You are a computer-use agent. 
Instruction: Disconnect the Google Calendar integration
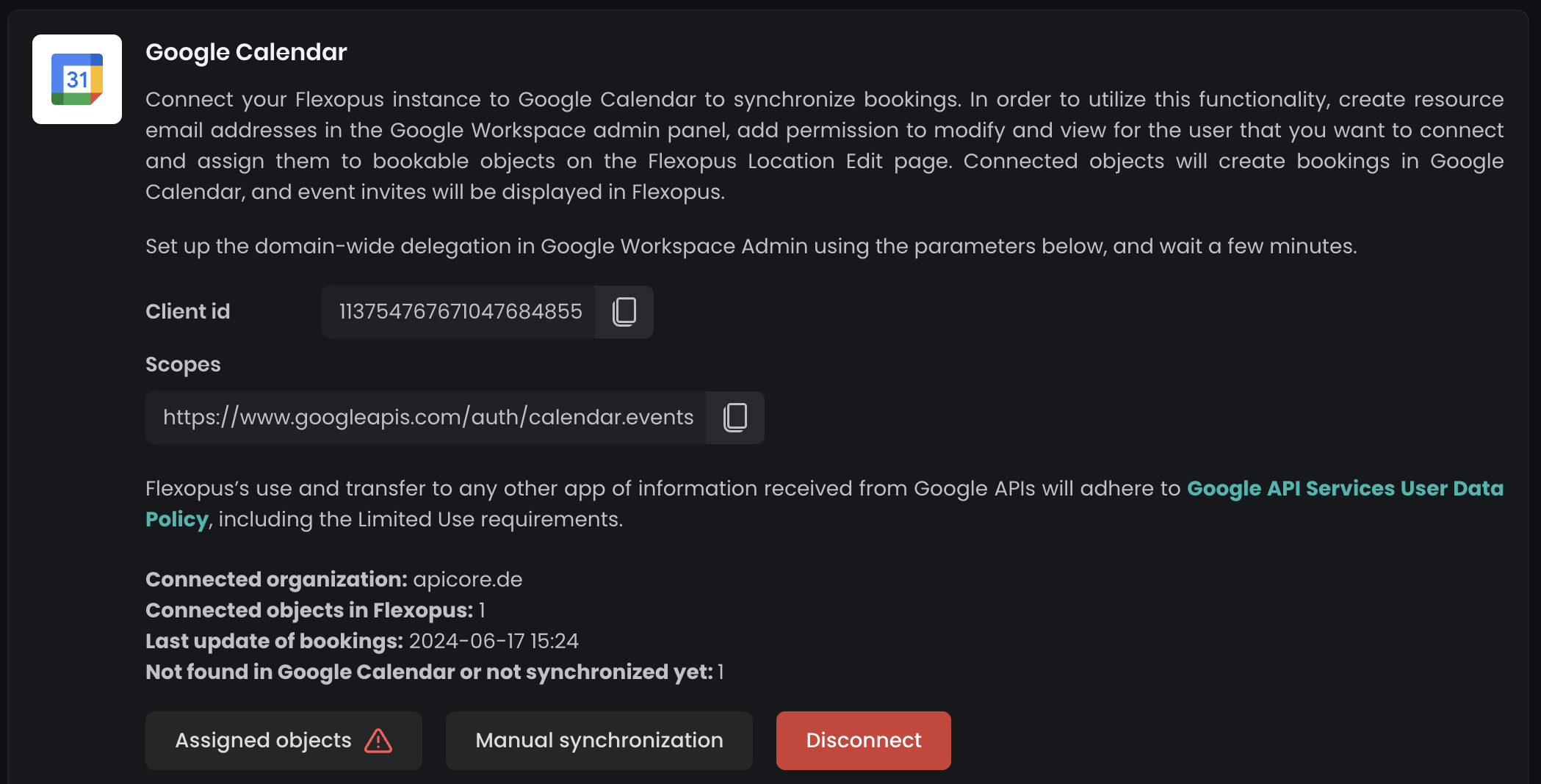click(863, 741)
